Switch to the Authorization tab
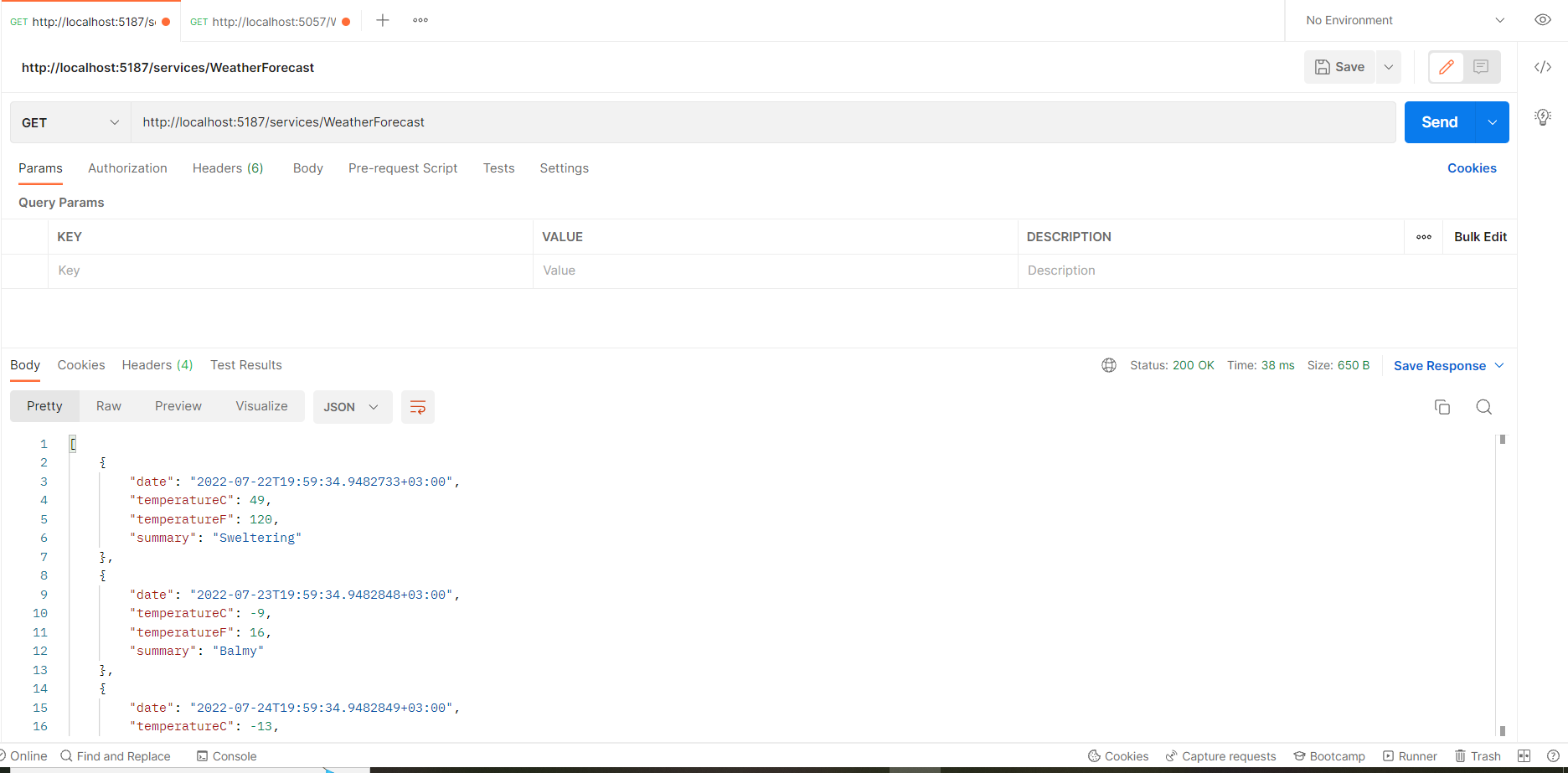Viewport: 1568px width, 773px height. 127,167
